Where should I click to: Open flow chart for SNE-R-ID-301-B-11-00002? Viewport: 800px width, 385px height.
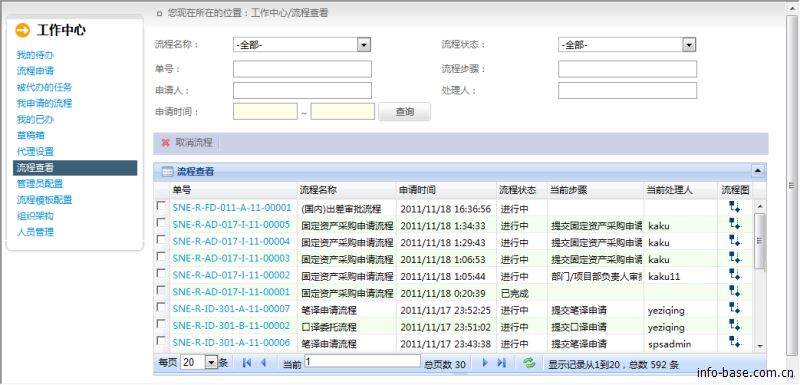pyautogui.click(x=734, y=324)
